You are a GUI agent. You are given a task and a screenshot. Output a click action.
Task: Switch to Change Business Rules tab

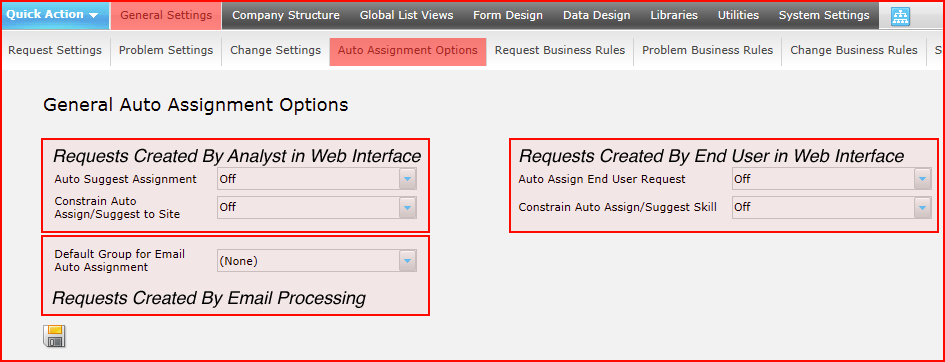pos(854,51)
